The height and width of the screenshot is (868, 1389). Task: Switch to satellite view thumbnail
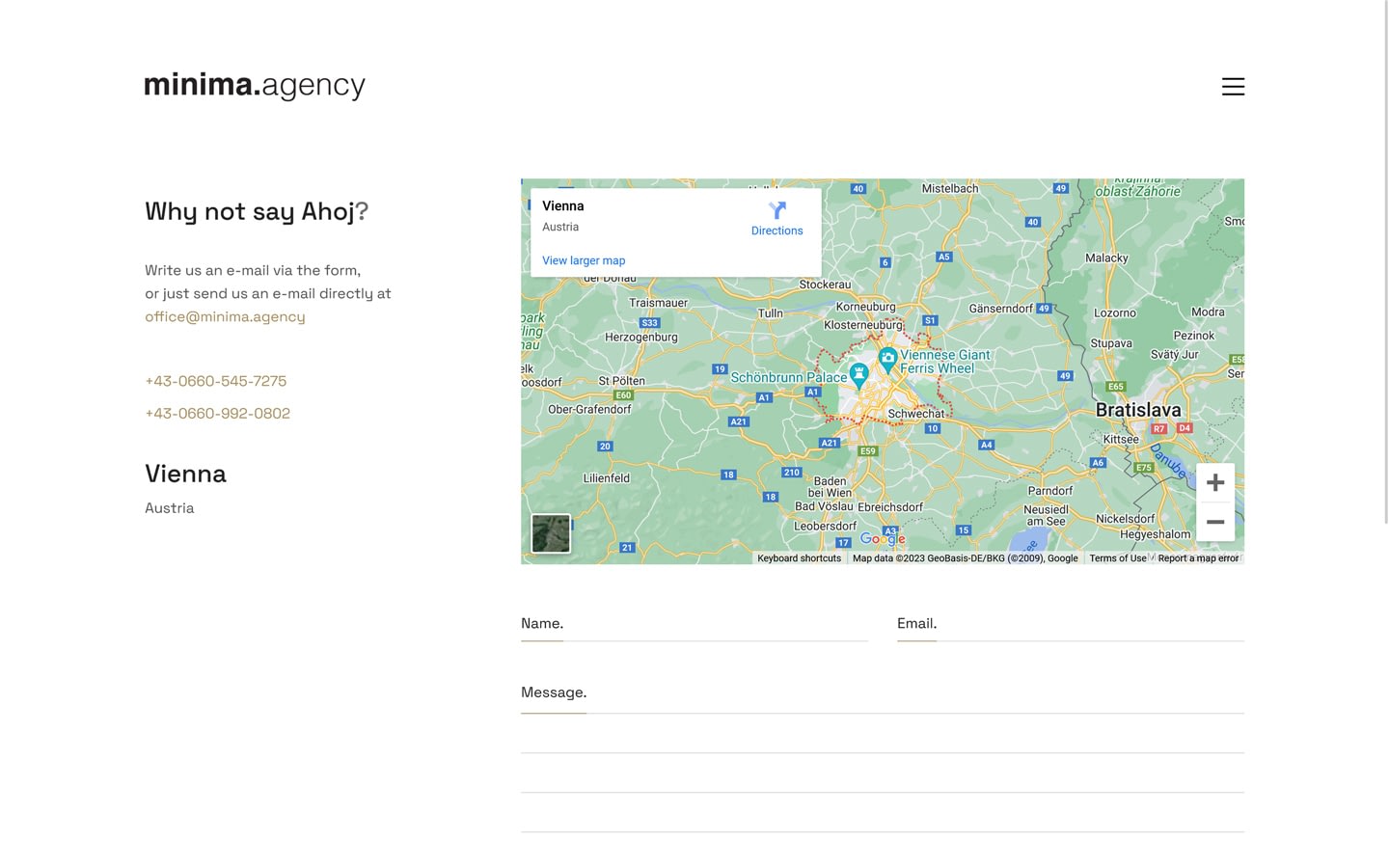[551, 533]
